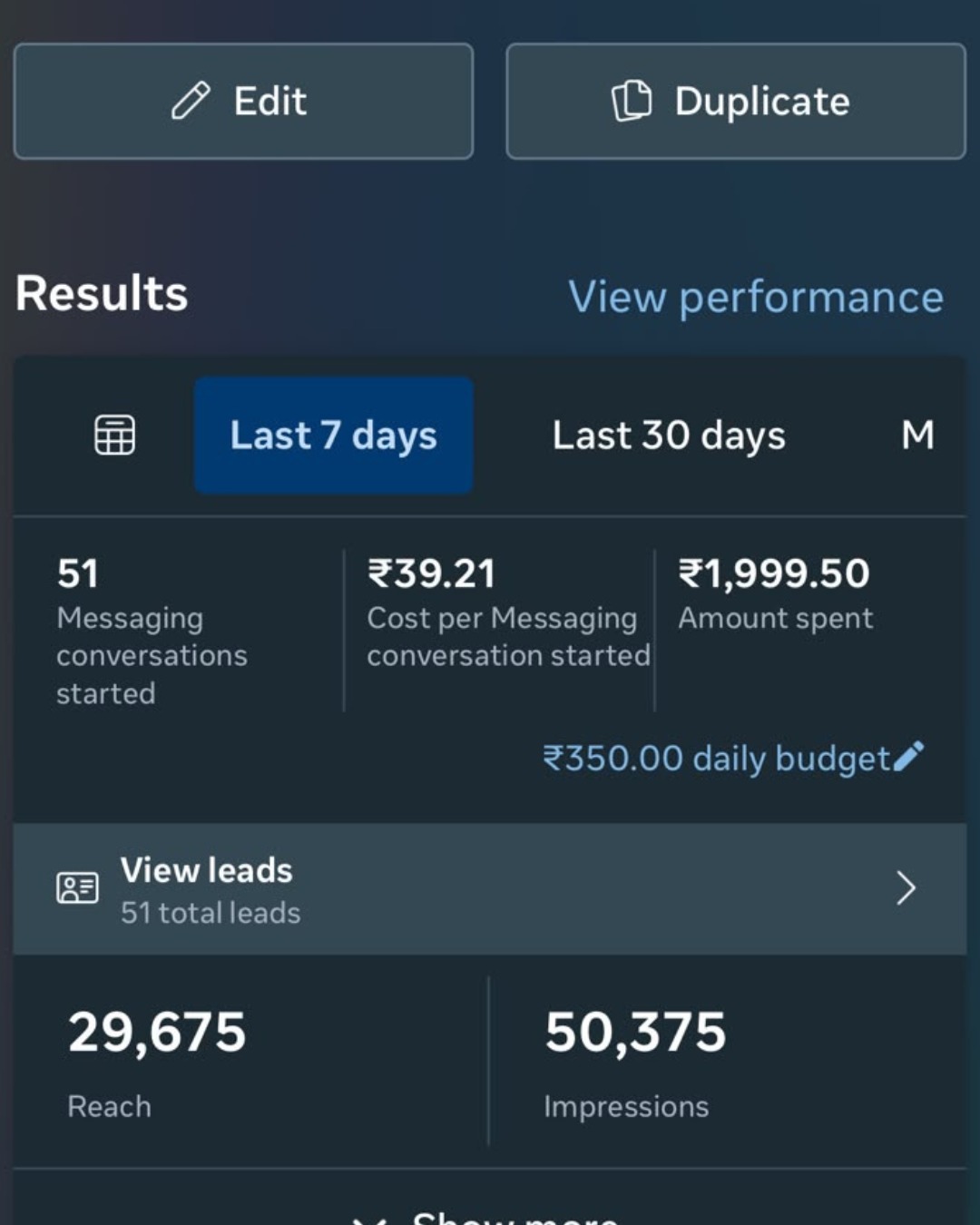Viewport: 980px width, 1225px height.
Task: Expand the Show more chevron
Action: (x=370, y=1220)
